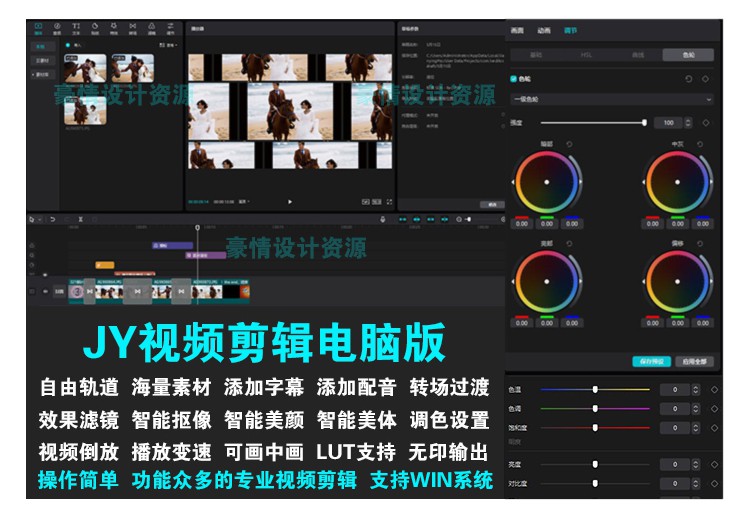
Task: Open the media sort dropdown in media panel
Action: click(171, 45)
